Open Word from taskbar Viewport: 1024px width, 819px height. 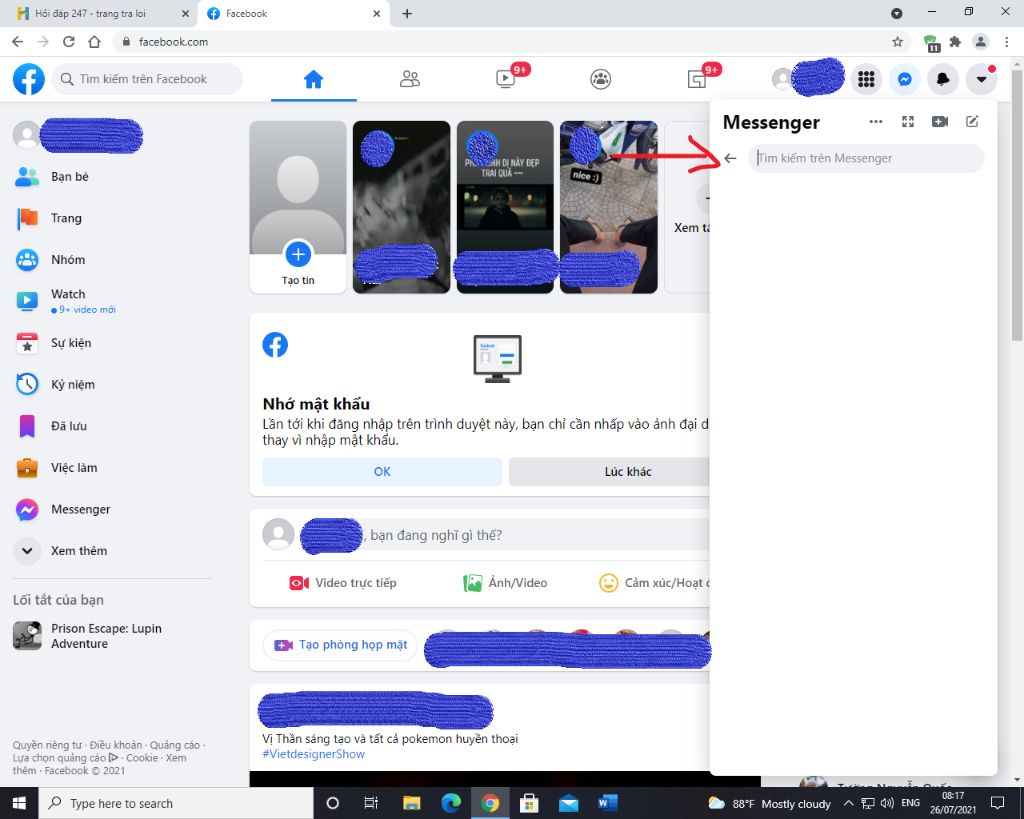coord(607,803)
